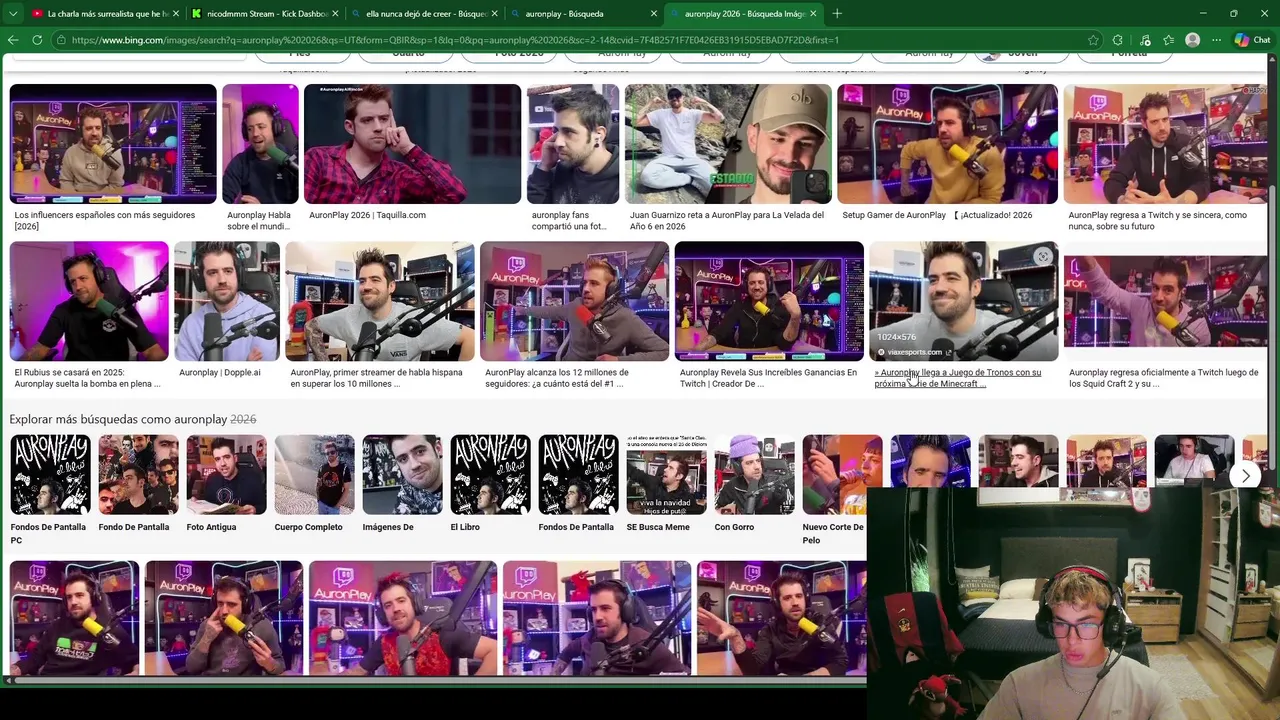Open 'Auronplay | Dopple.ai' image result
The image size is (1280, 720).
[227, 301]
